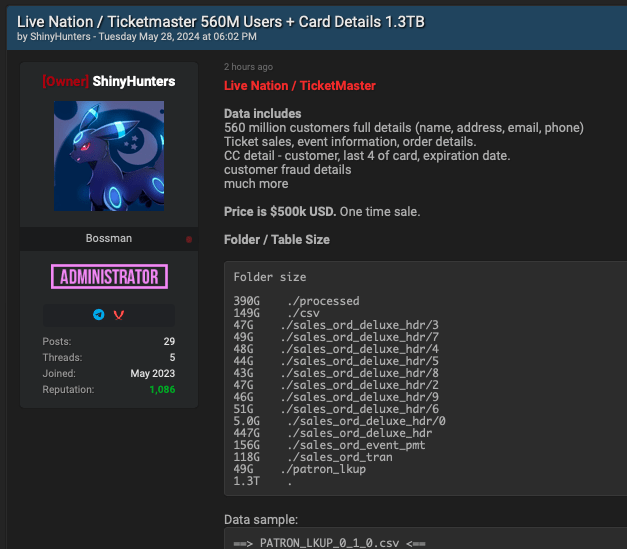The height and width of the screenshot is (549, 627).
Task: Click the 'CC detail - customer' line
Action: point(367,156)
